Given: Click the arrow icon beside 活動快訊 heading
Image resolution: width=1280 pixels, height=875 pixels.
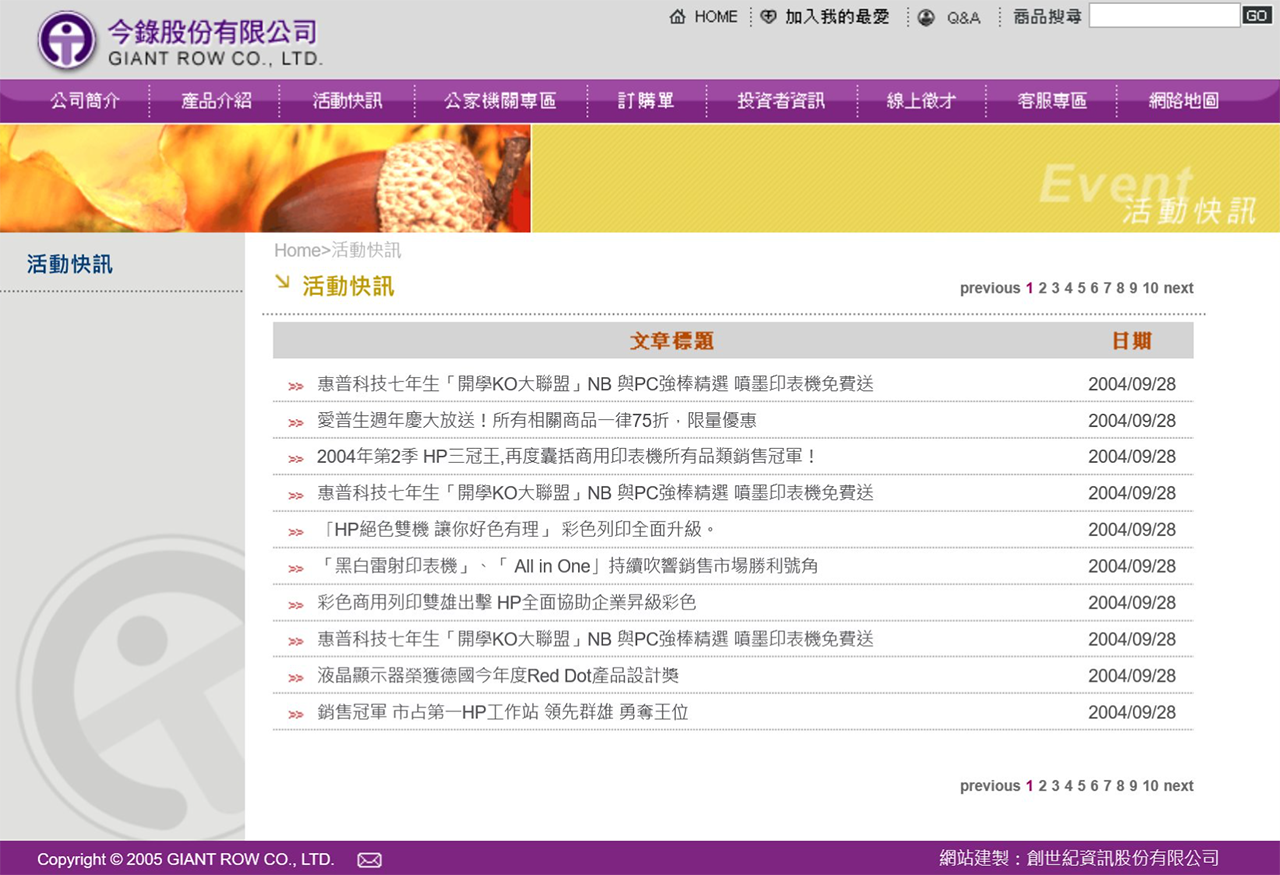Looking at the screenshot, I should point(282,282).
